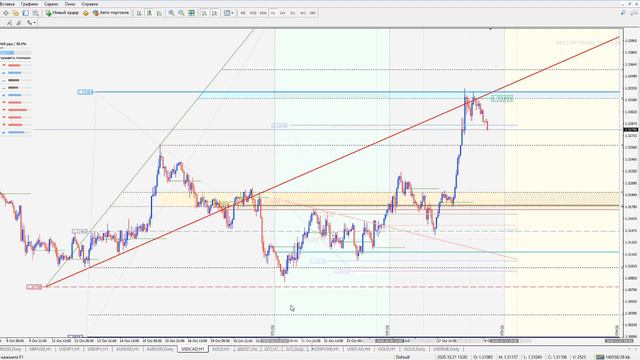Open the chat icon in the toolbar's top right corner
The width and height of the screenshot is (640, 360).
pyautogui.click(x=634, y=13)
